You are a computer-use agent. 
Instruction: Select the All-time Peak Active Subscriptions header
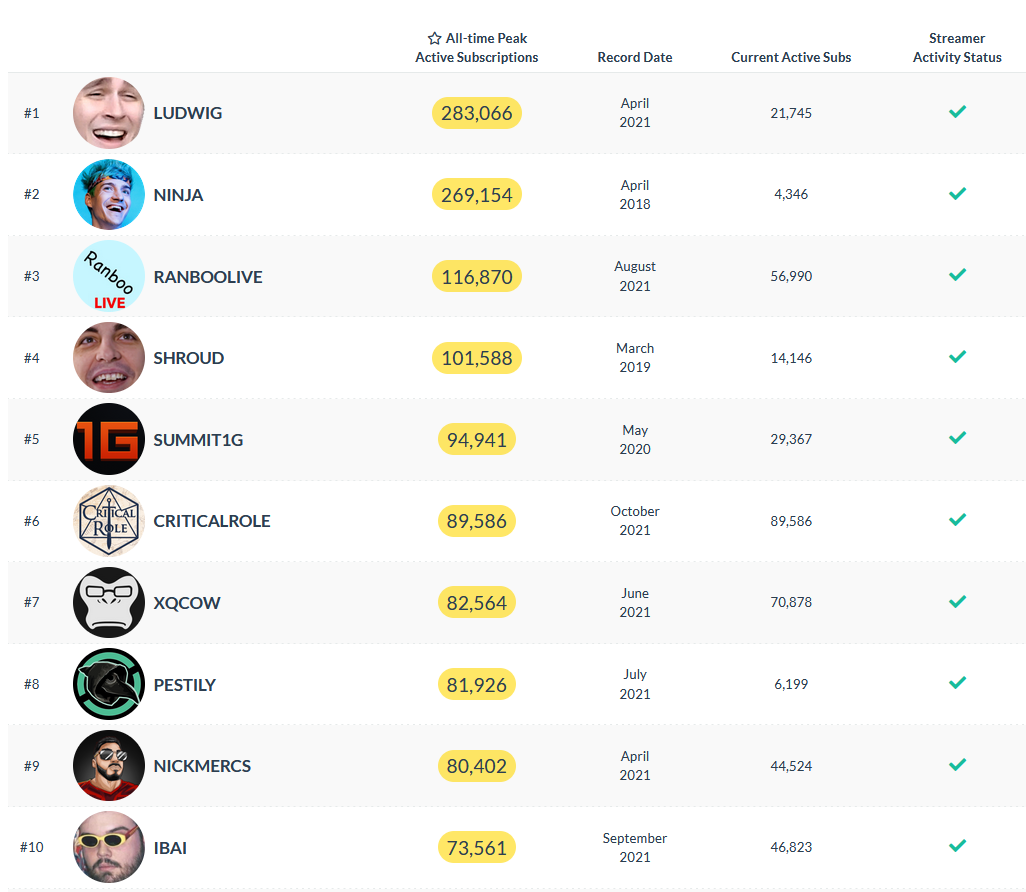tap(477, 48)
